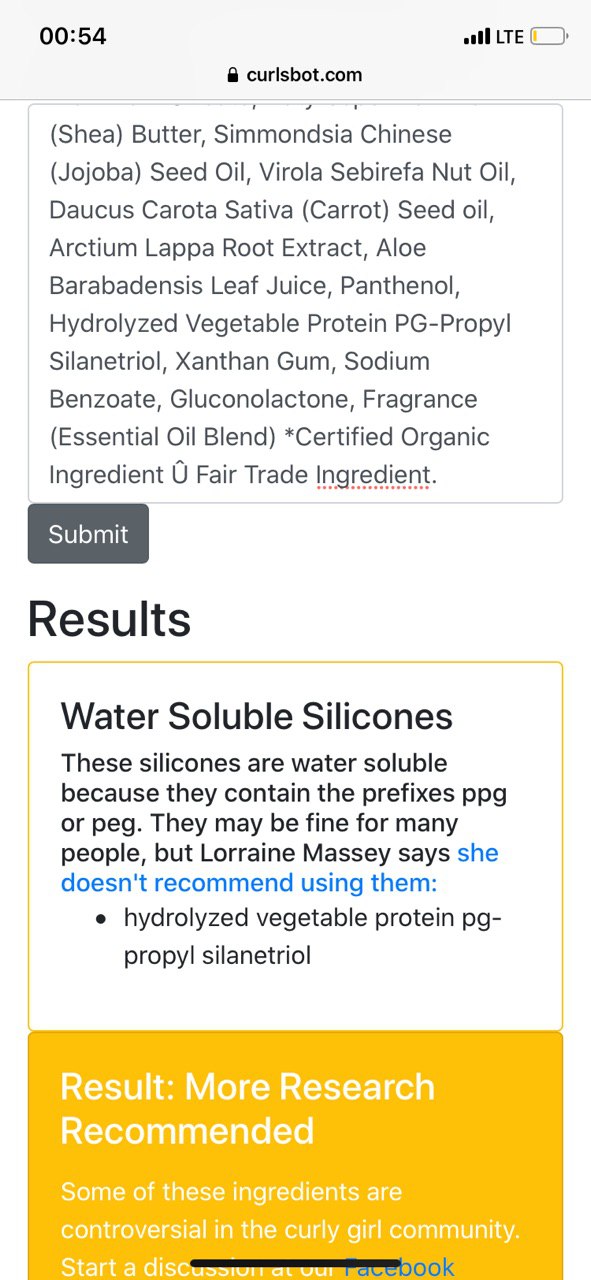Click the misspelled word "Ingredient." in textarea
This screenshot has height=1280, width=591.
point(377,475)
